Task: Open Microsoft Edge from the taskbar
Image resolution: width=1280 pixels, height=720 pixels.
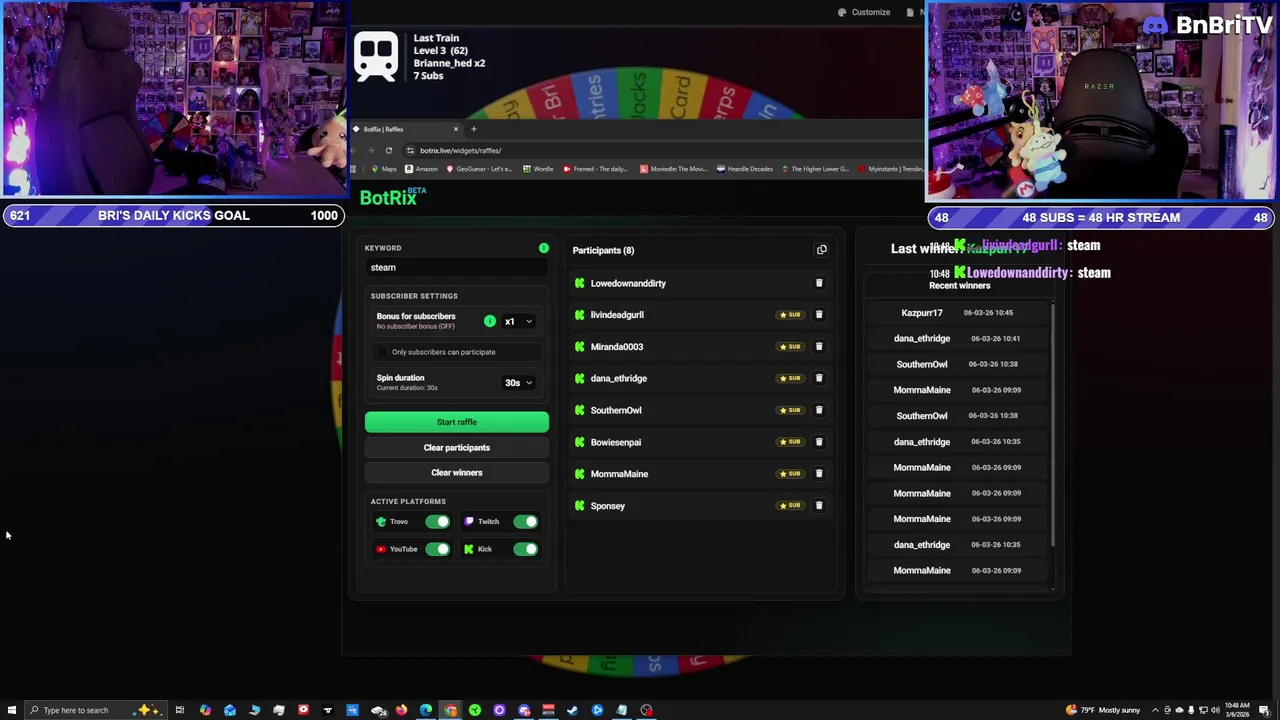Action: [x=426, y=710]
